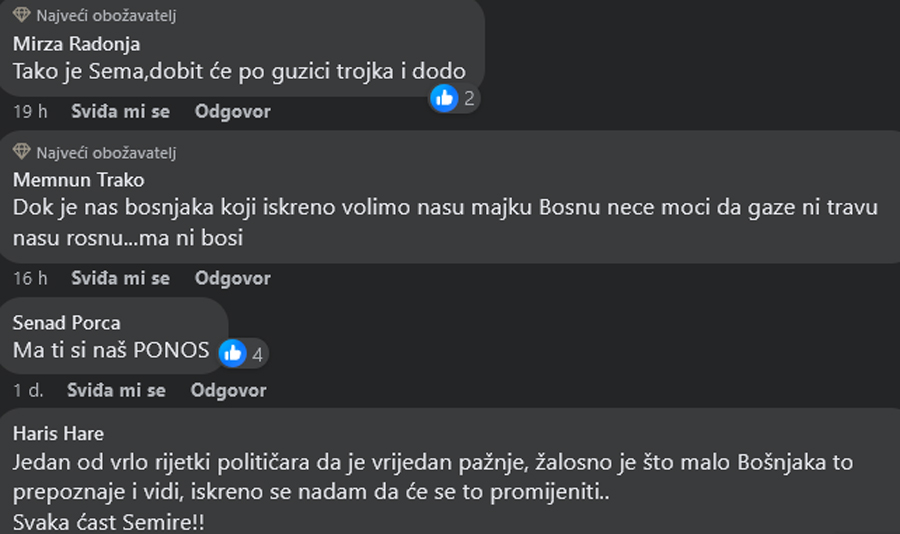The width and height of the screenshot is (900, 534).
Task: Like Memnun Trako's comment via Sviđa mi se
Action: tap(121, 278)
